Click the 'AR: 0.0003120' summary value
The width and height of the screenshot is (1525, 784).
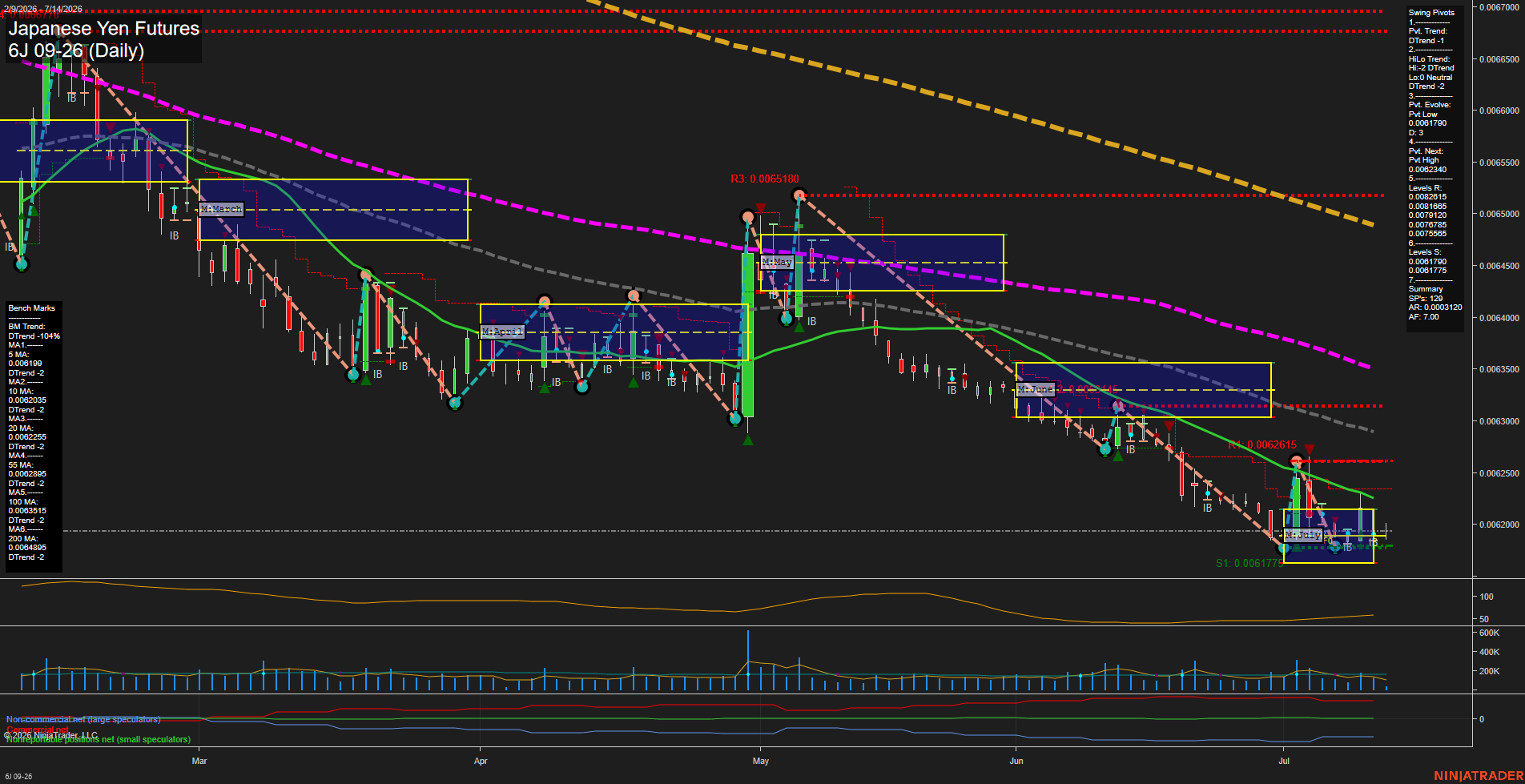[x=1435, y=308]
